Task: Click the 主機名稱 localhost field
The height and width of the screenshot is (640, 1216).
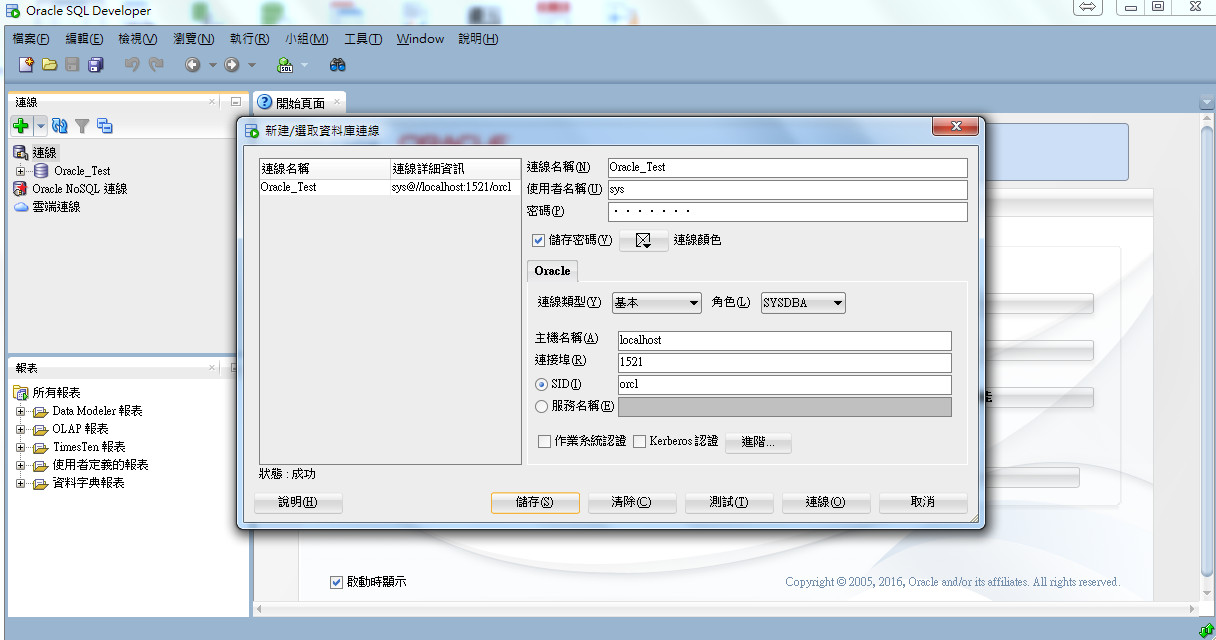Action: 784,341
